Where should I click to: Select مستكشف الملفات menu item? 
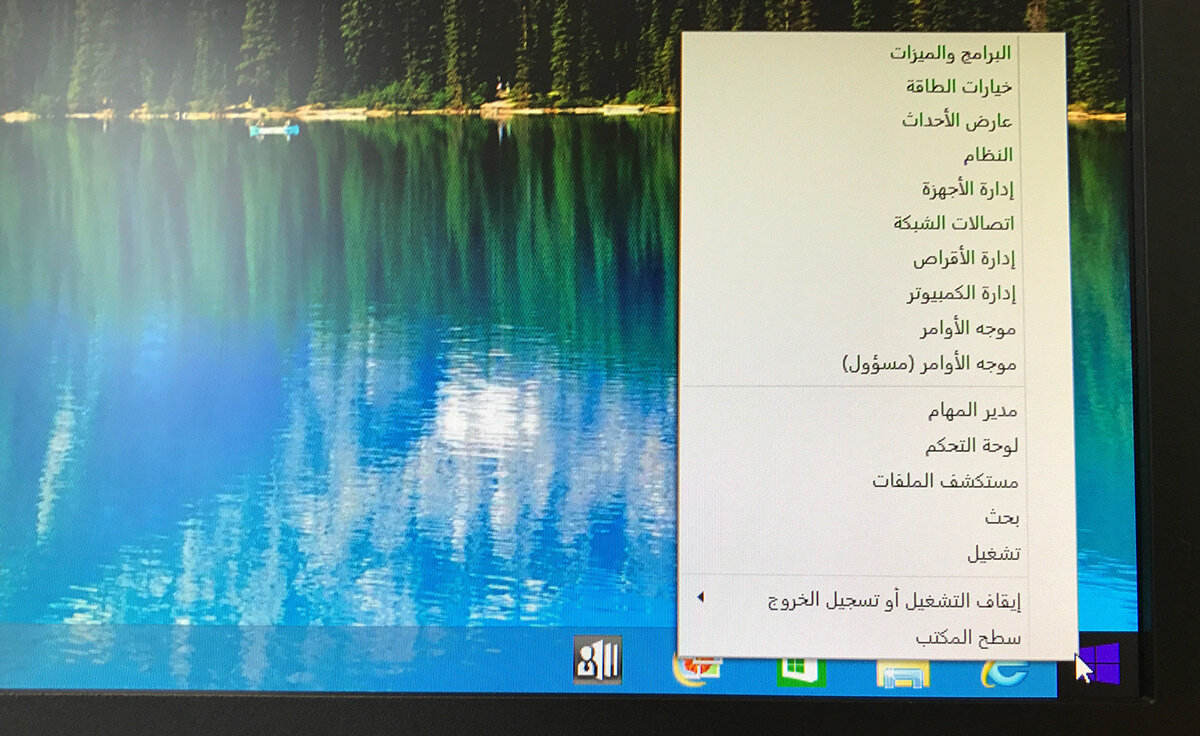coord(945,481)
